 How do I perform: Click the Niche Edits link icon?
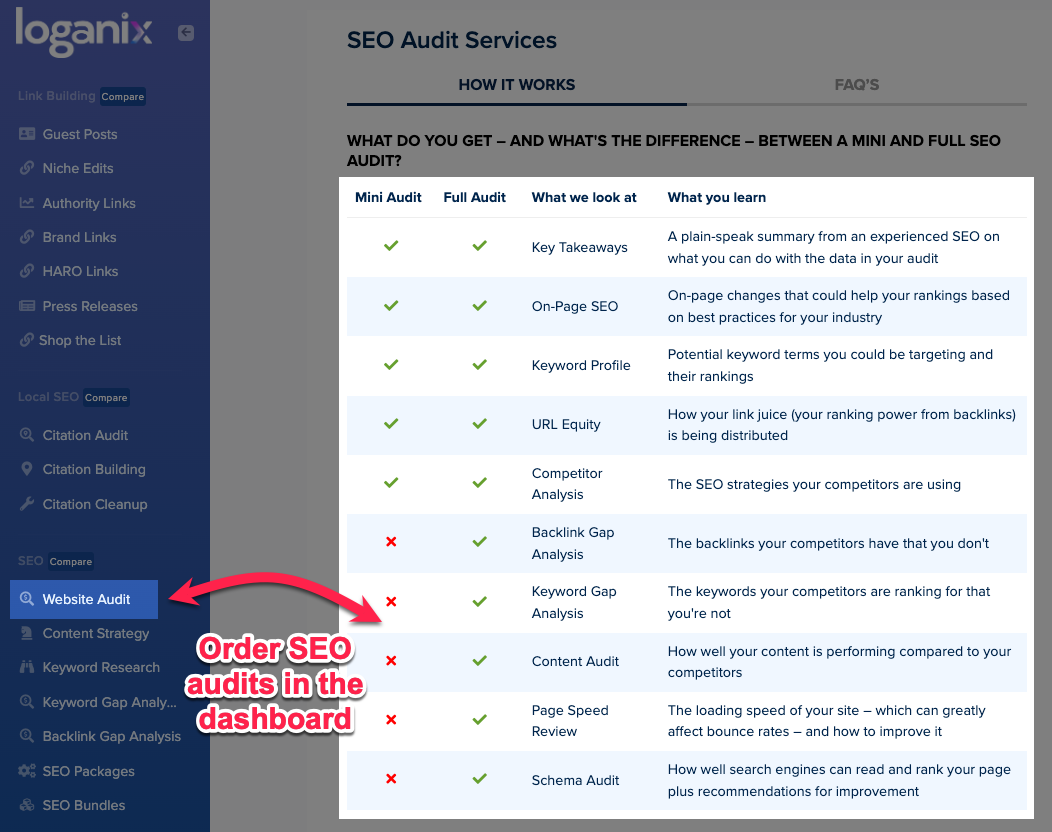click(x=27, y=168)
